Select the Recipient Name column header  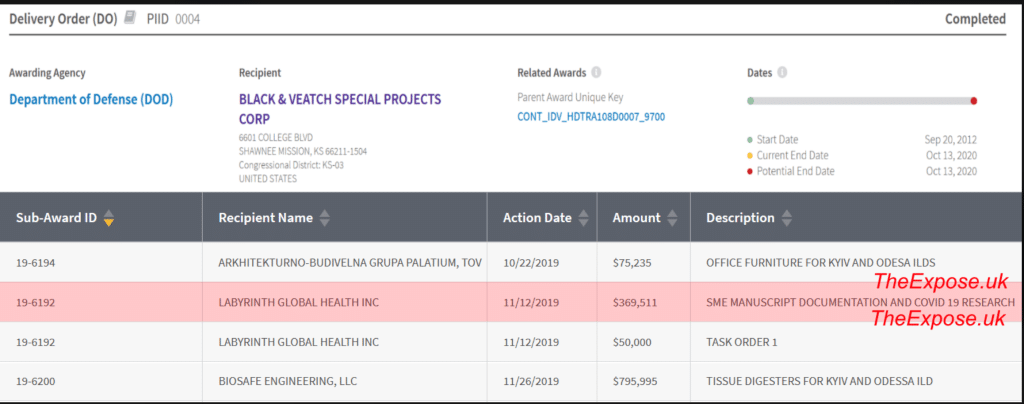[x=345, y=218]
